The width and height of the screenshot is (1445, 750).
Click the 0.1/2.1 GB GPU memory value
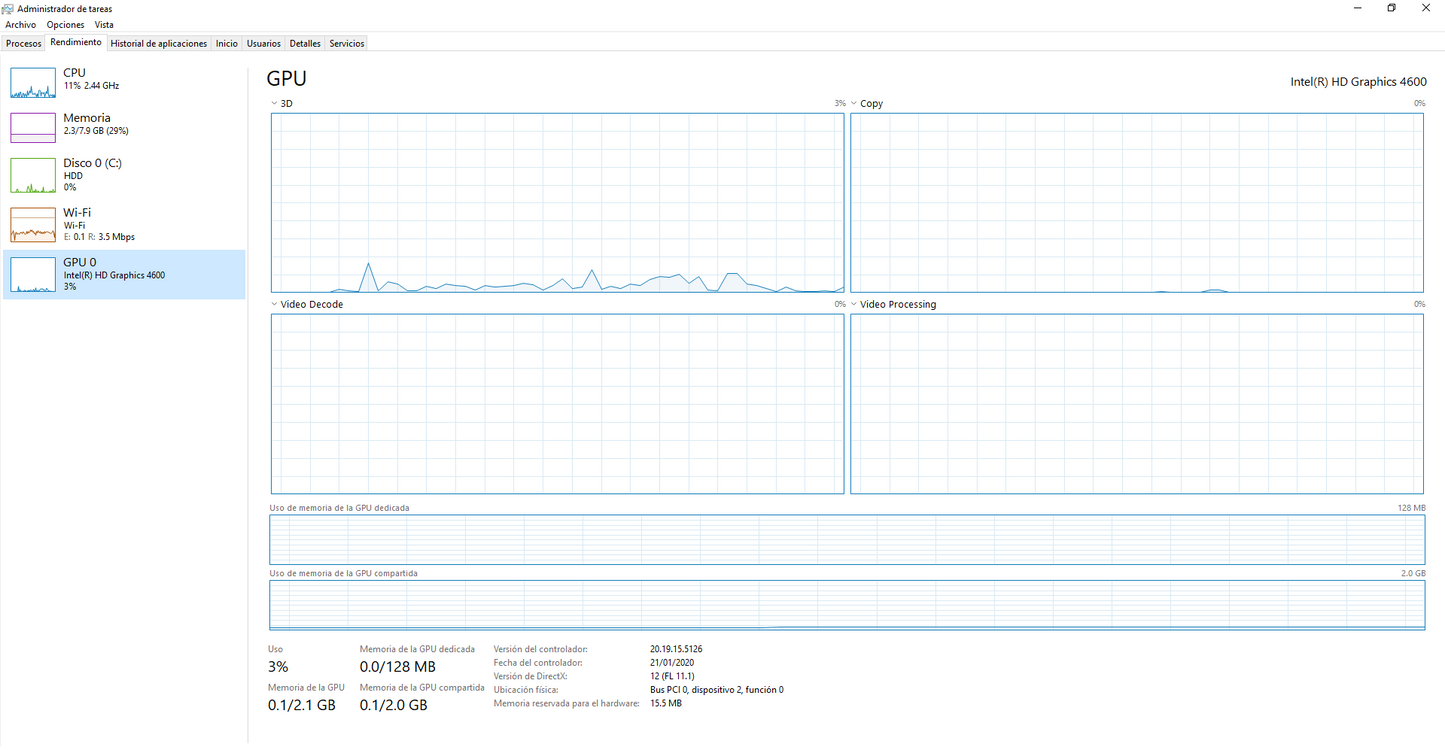click(302, 705)
